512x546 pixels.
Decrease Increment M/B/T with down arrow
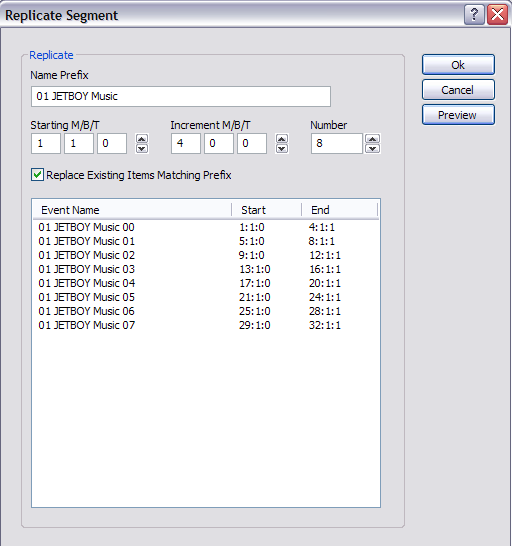point(282,149)
